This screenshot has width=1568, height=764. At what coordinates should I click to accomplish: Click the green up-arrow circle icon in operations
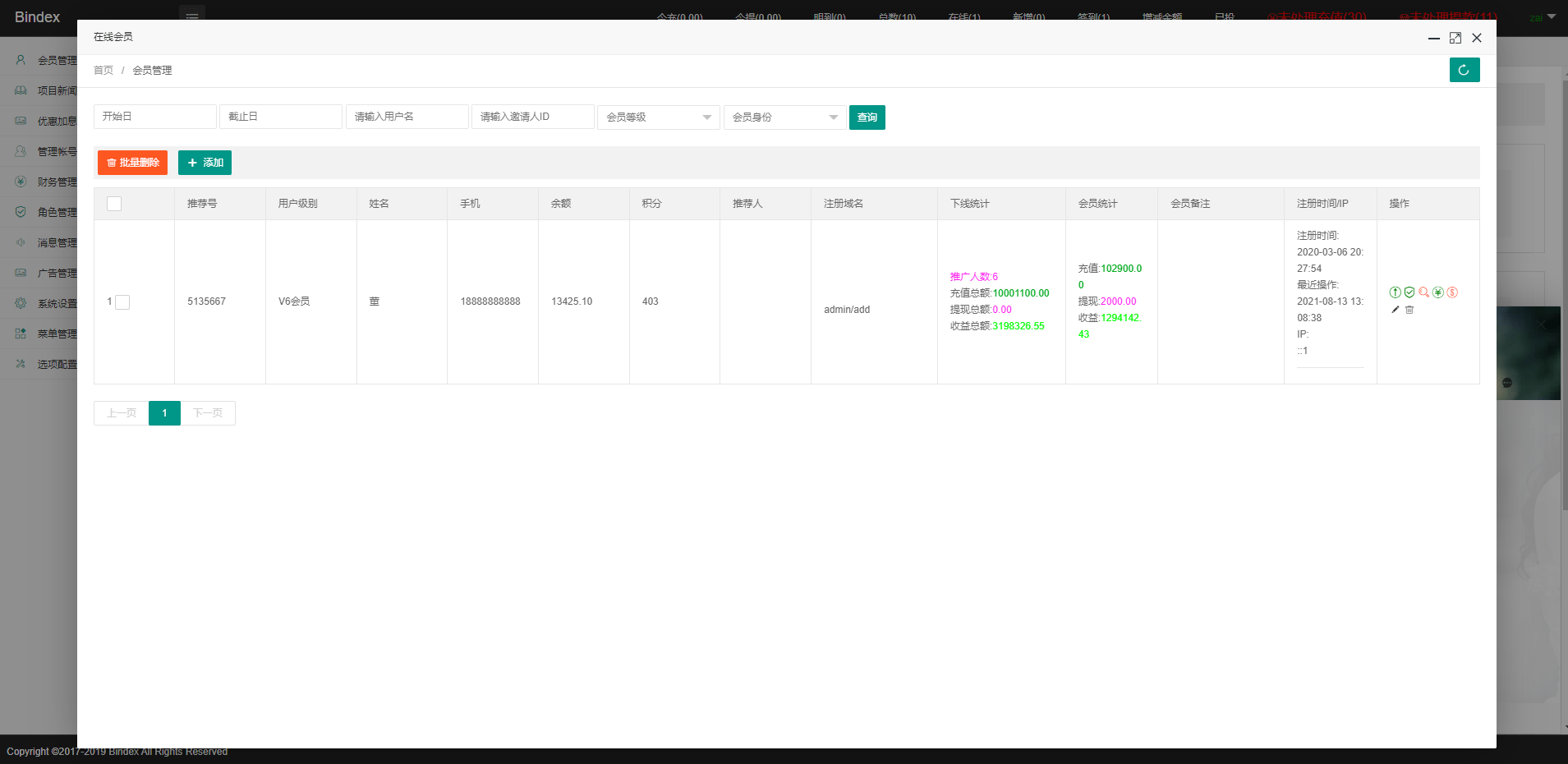(x=1395, y=292)
